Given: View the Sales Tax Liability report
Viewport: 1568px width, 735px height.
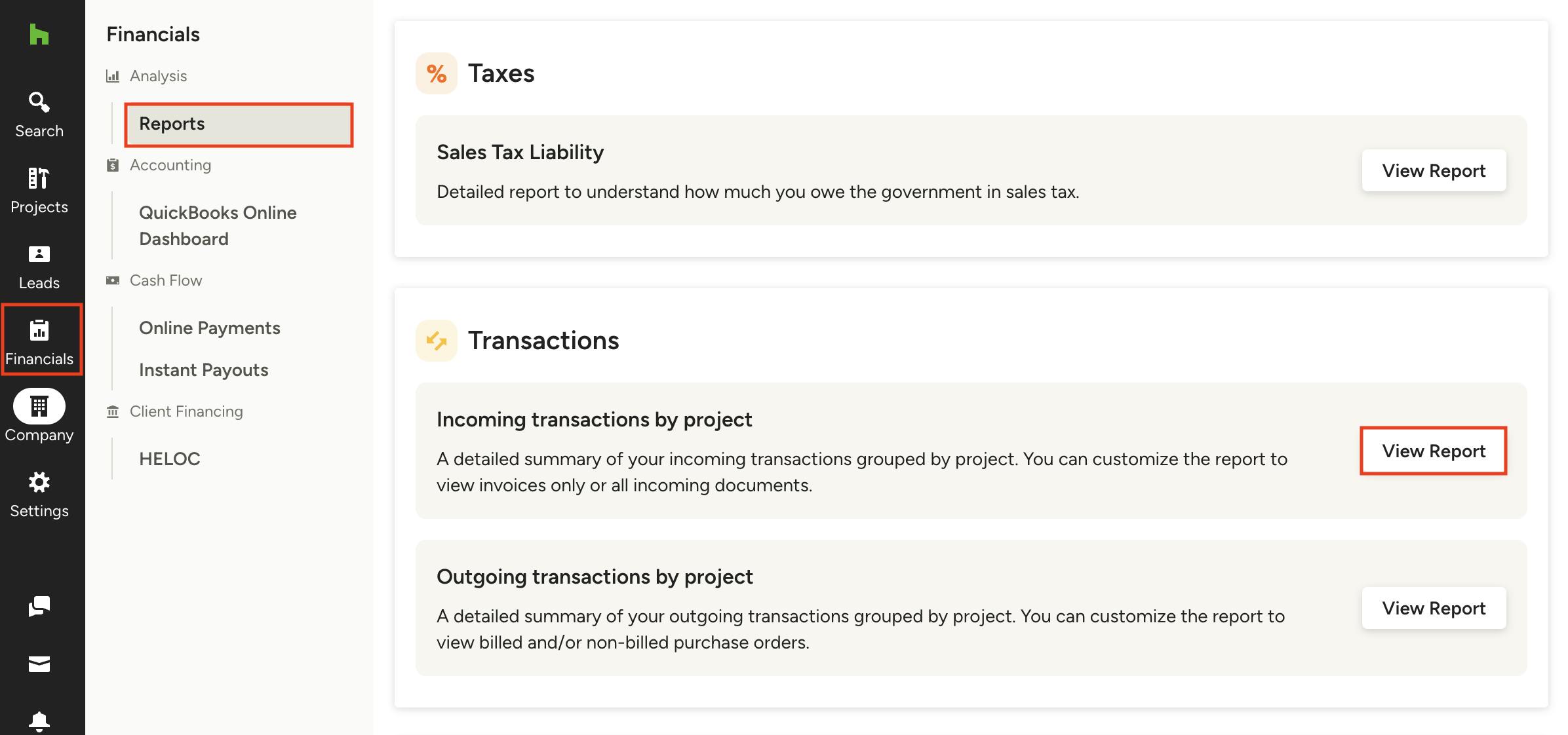Looking at the screenshot, I should pyautogui.click(x=1434, y=170).
